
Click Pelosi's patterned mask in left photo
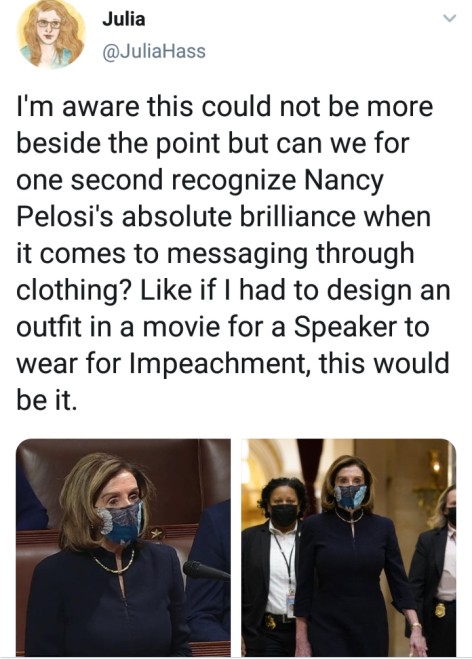click(120, 522)
